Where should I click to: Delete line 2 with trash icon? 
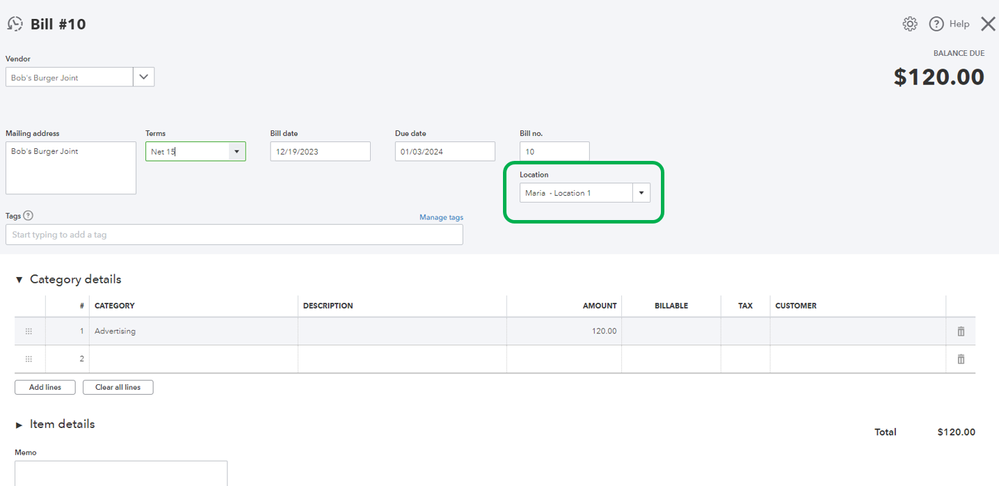pos(961,359)
